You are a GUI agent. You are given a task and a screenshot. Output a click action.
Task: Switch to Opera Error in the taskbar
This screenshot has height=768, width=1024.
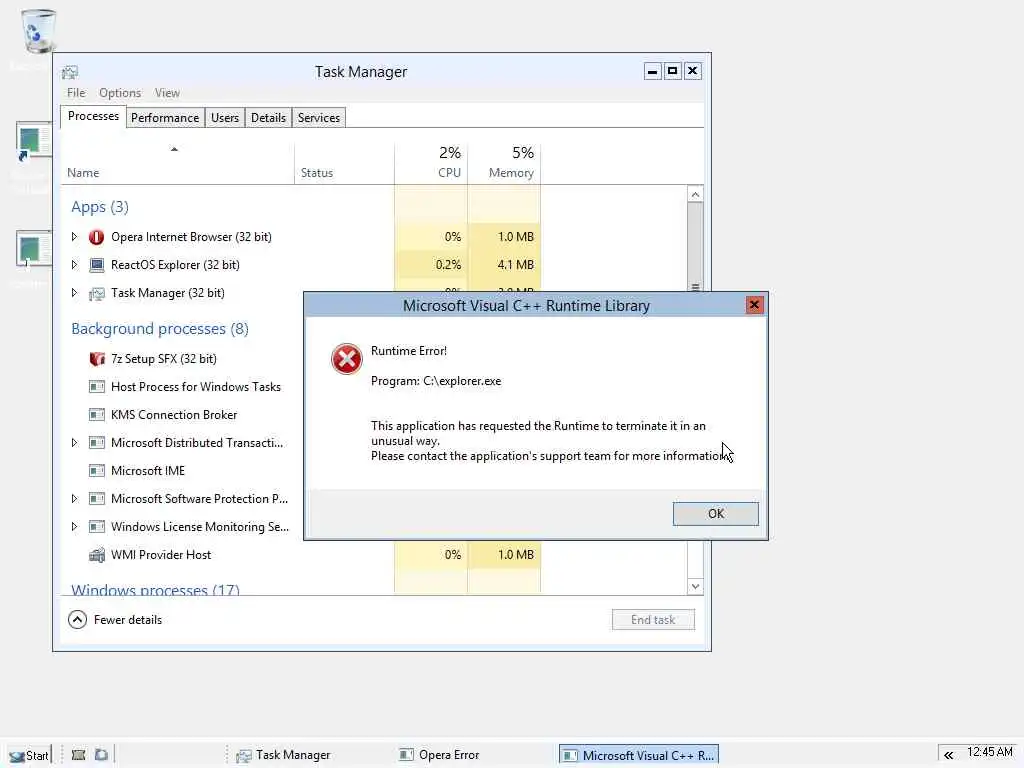coord(441,755)
